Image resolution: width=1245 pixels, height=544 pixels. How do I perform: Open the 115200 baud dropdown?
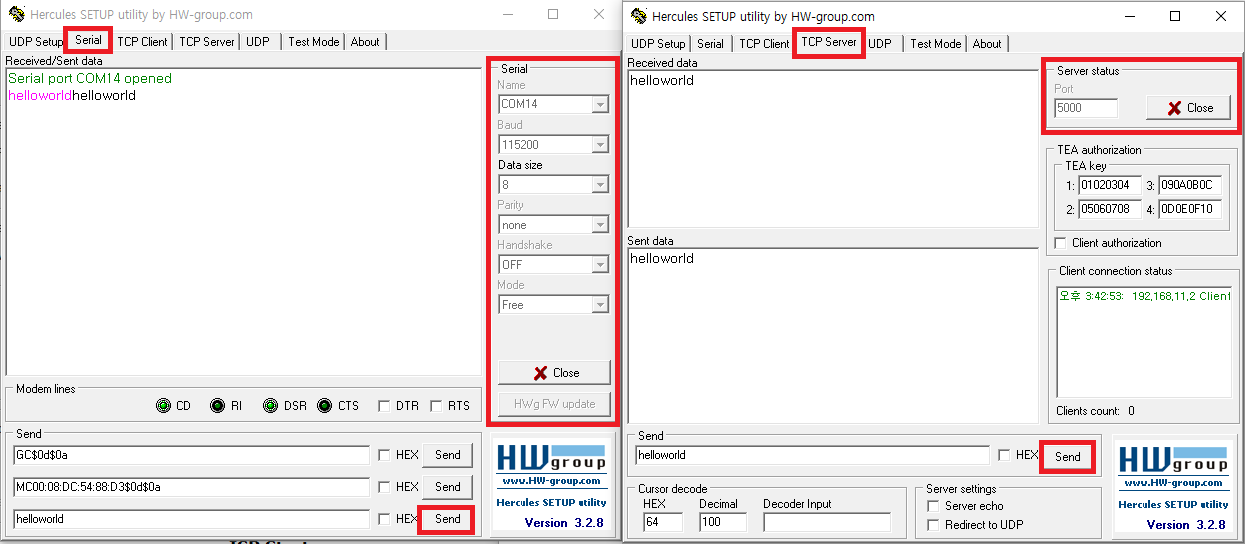click(x=600, y=144)
